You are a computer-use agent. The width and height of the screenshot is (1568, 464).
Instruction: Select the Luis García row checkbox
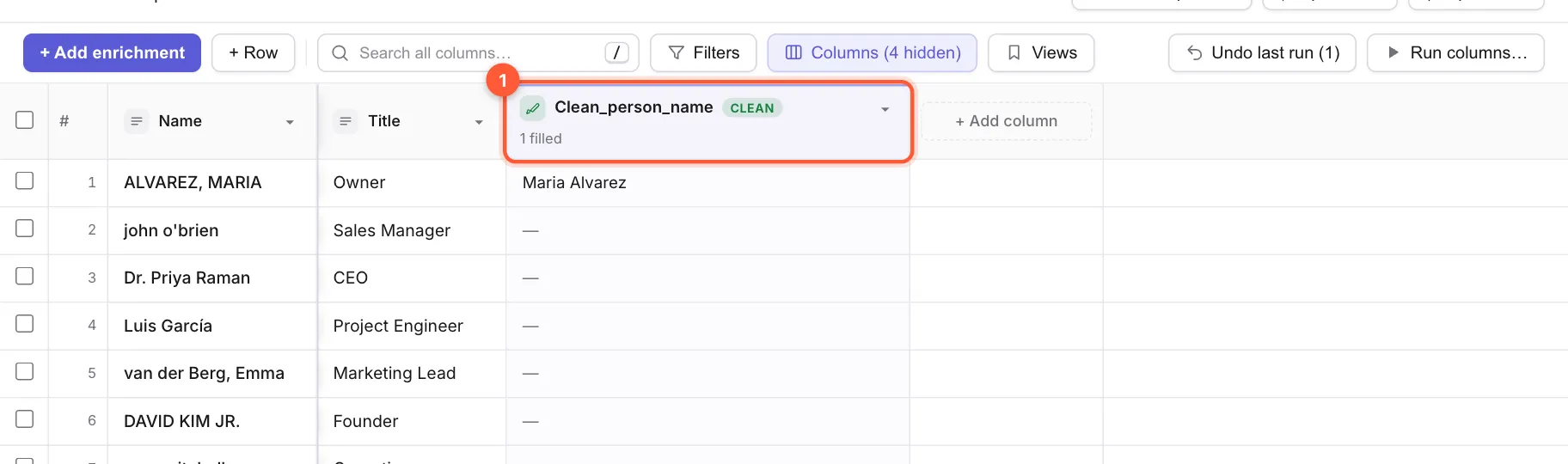click(25, 323)
